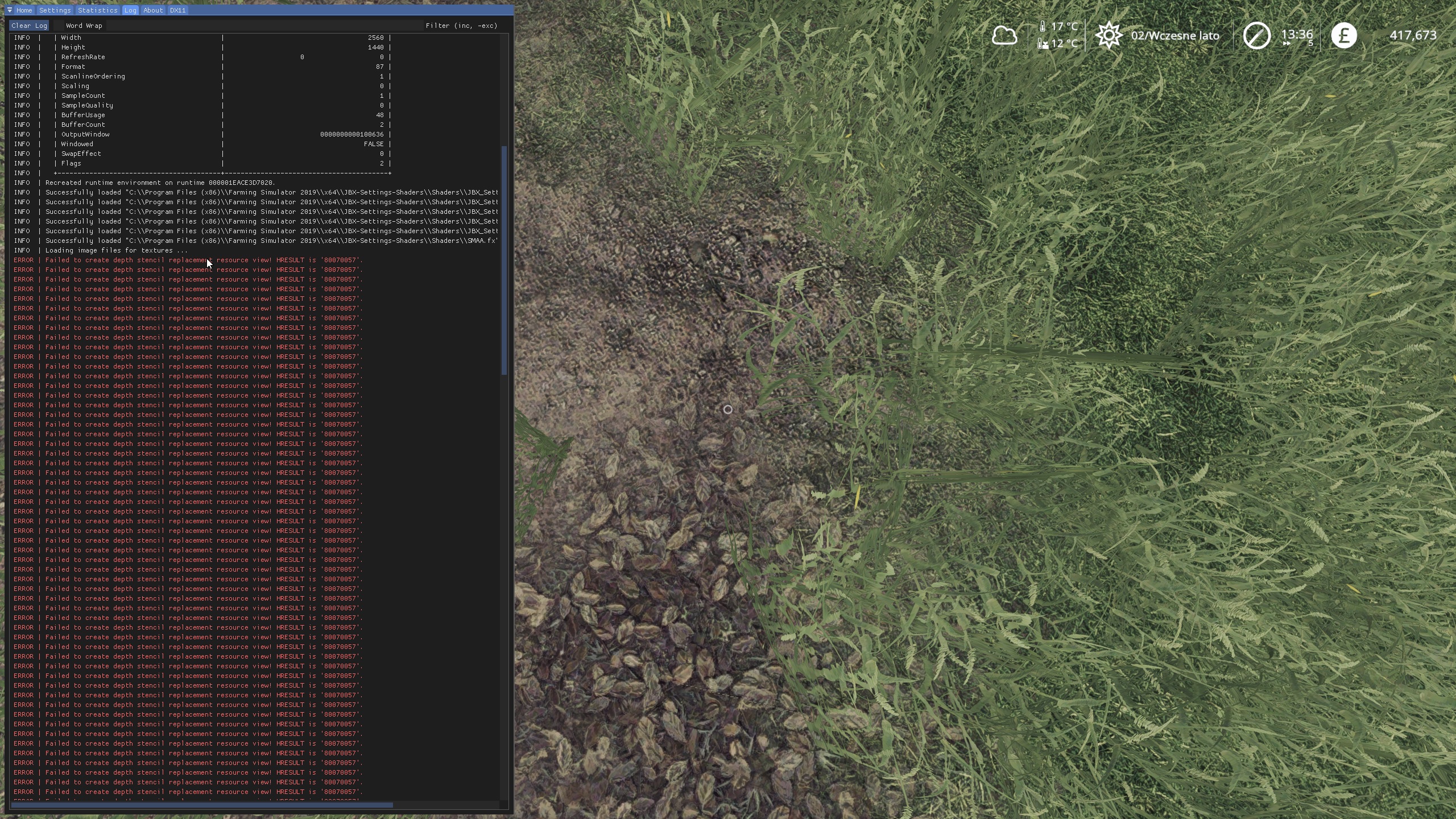Switch to the Settings tab

(55, 10)
